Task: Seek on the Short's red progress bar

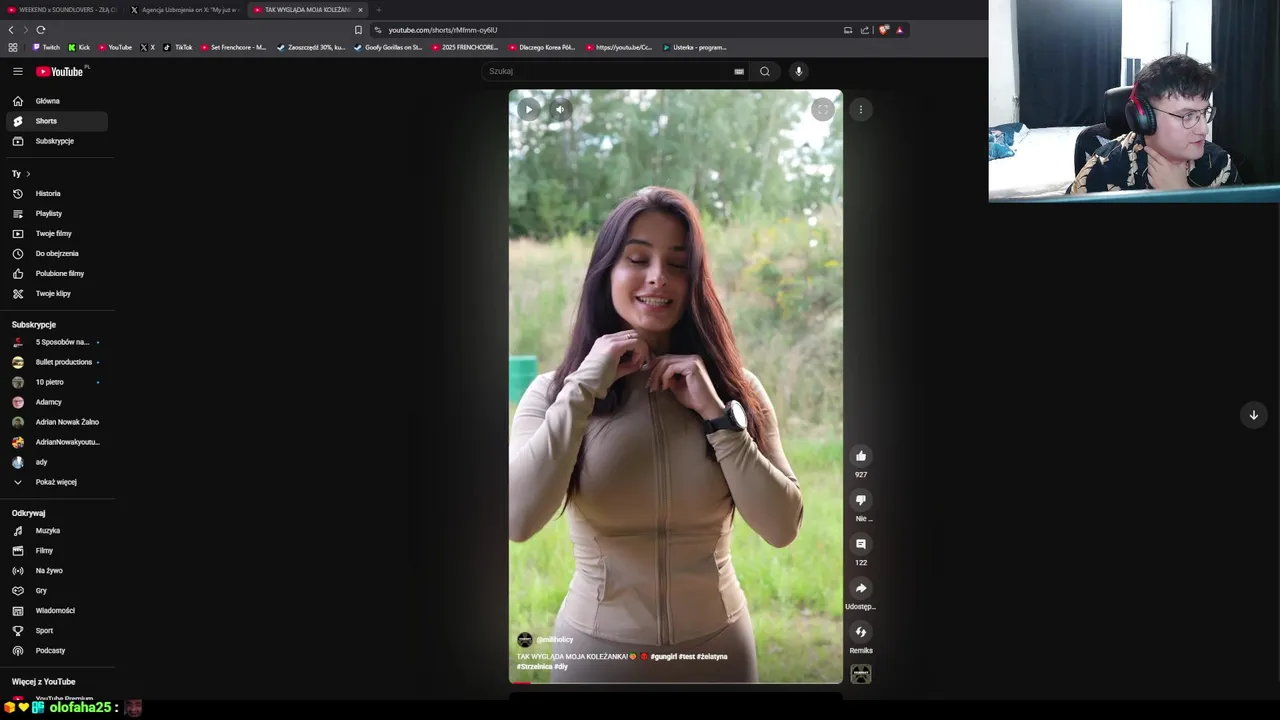Action: coord(676,683)
